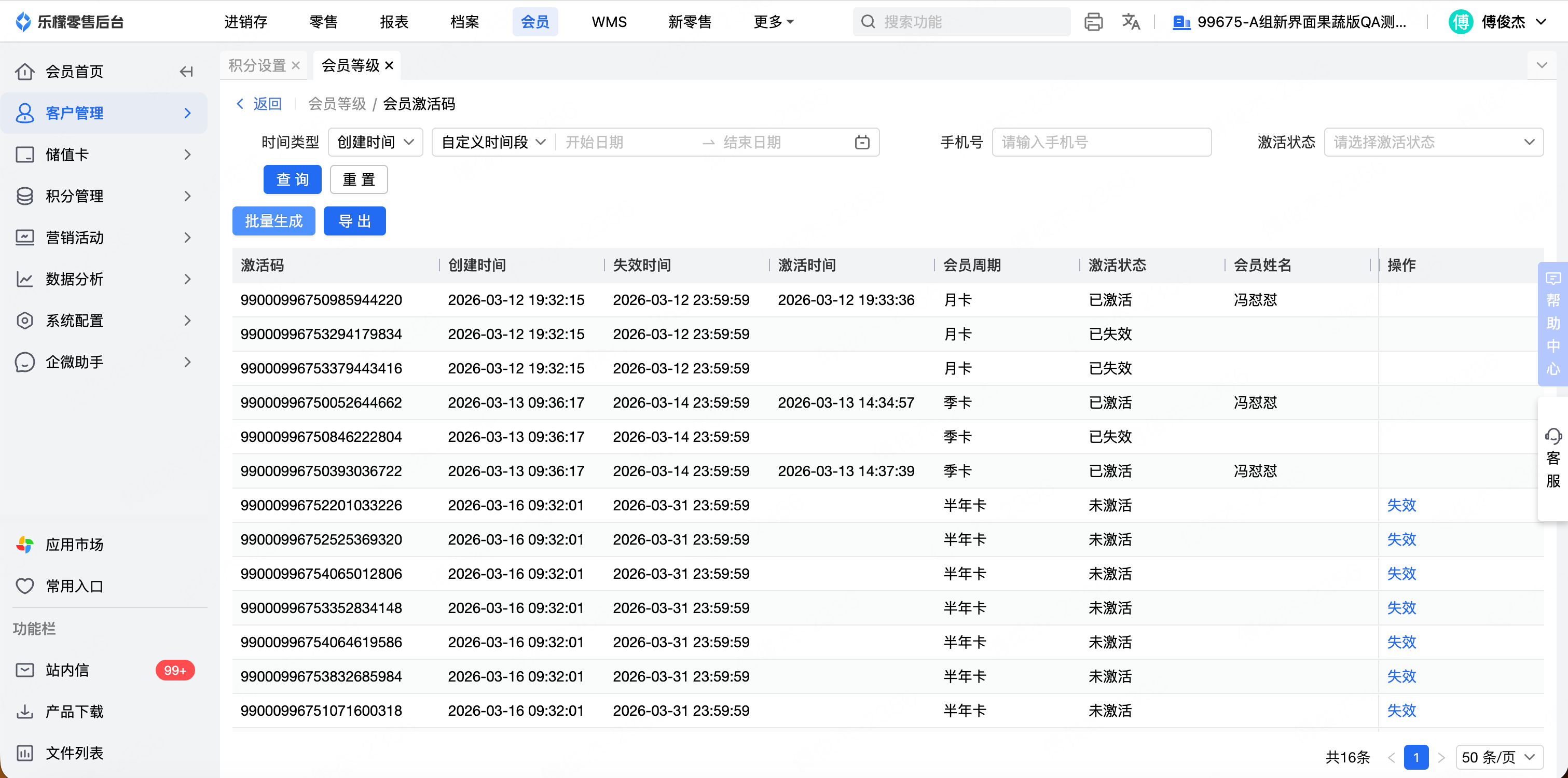Image resolution: width=1568 pixels, height=778 pixels.
Task: Switch to the 报表 top menu
Action: [x=394, y=22]
